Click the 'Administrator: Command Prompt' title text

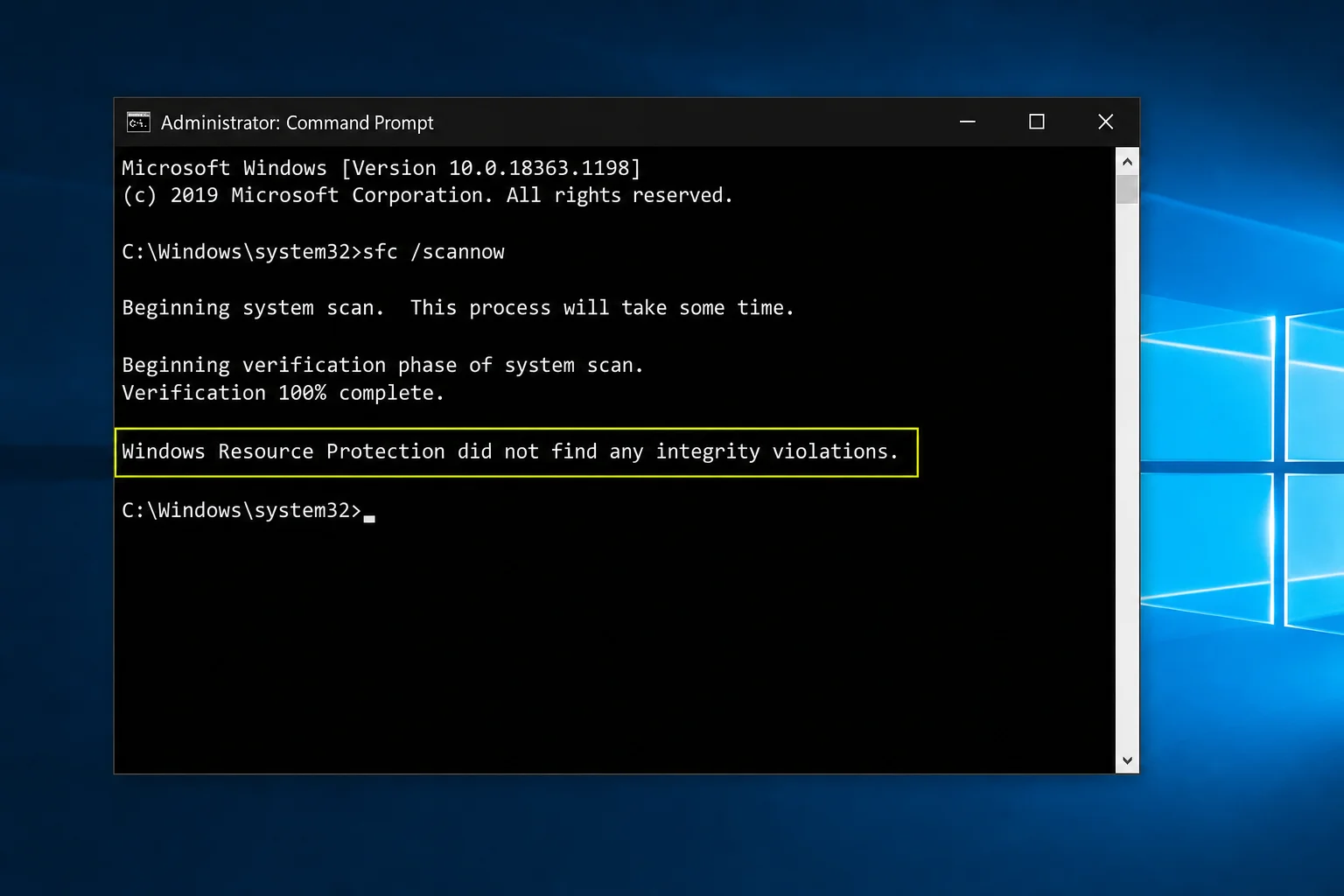tap(297, 122)
